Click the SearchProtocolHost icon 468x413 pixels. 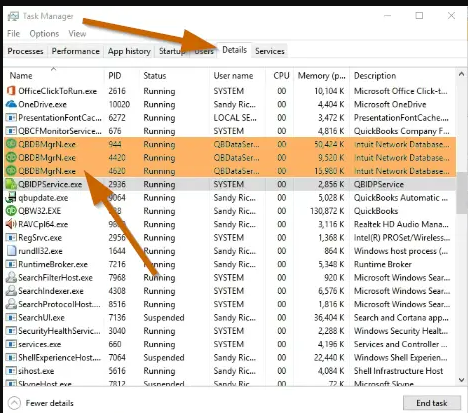pyautogui.click(x=11, y=304)
